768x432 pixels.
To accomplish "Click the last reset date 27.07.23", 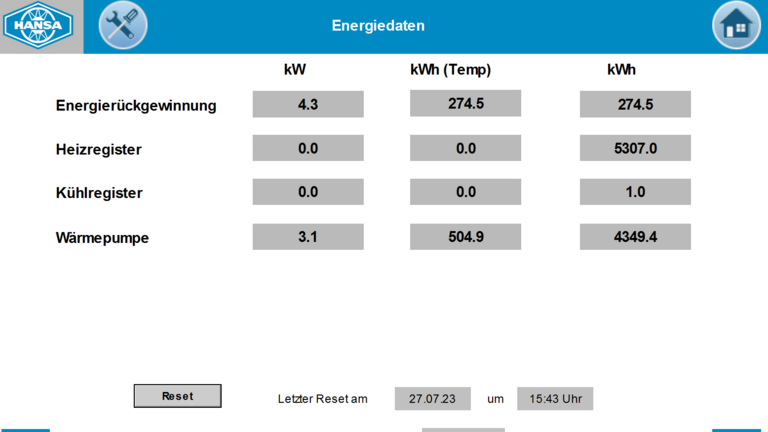I will [432, 399].
